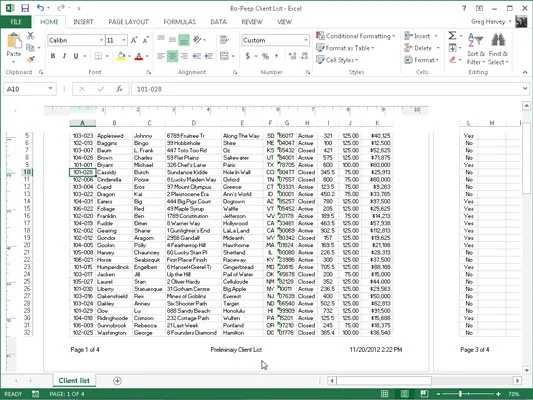Click the Format as Table button
The image size is (533, 400).
345,48
